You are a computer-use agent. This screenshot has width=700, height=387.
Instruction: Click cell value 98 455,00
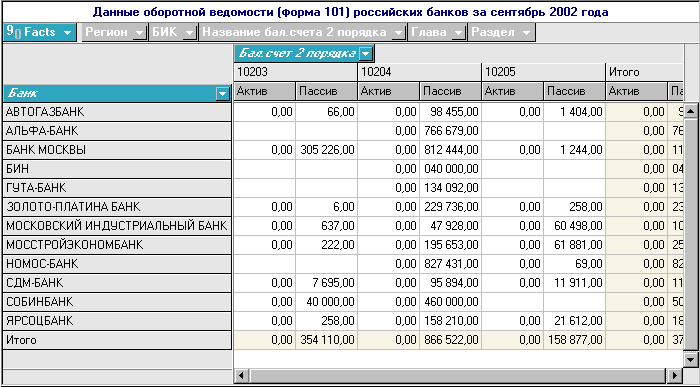point(450,112)
